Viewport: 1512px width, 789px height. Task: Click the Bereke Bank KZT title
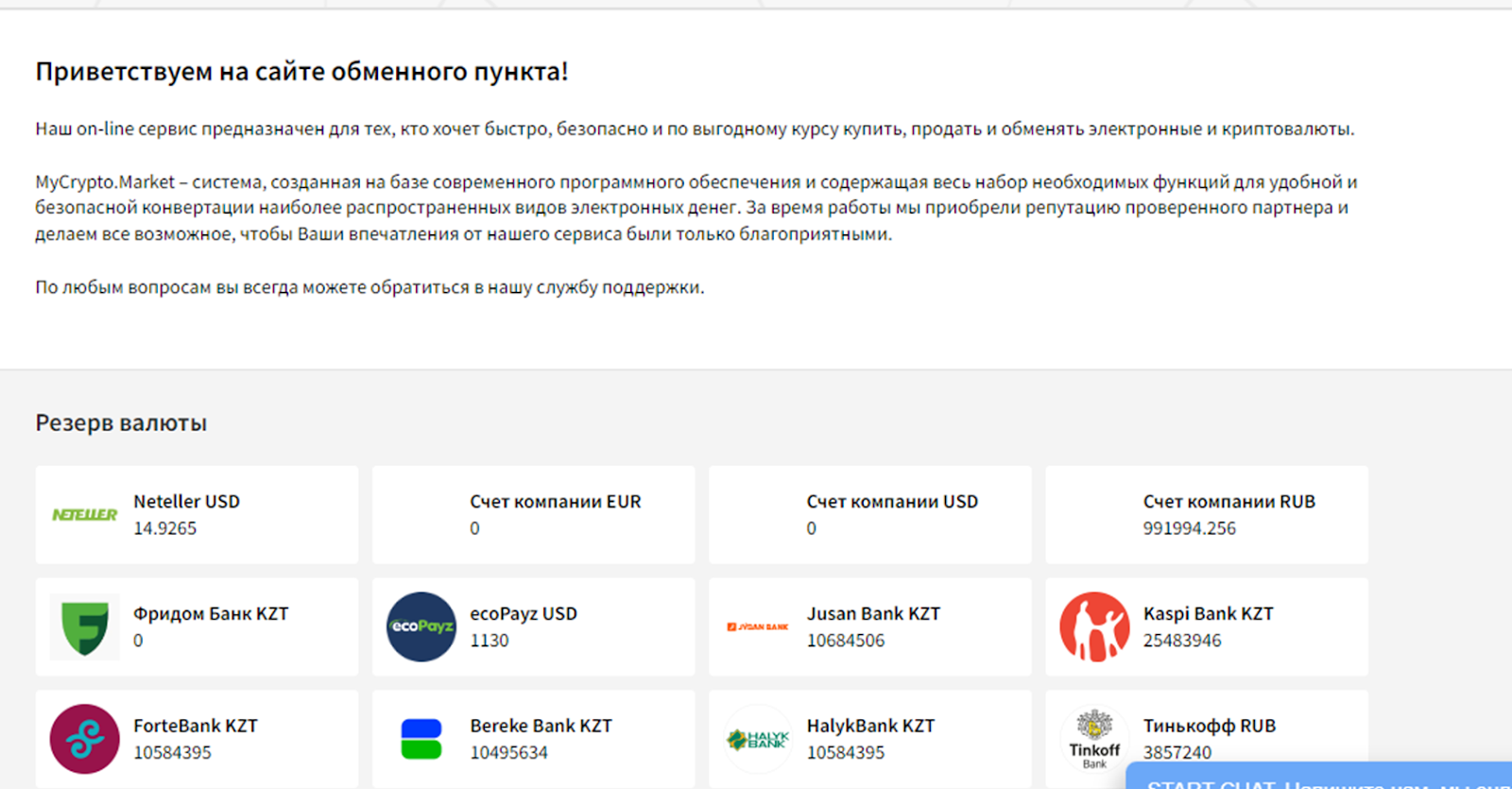point(541,726)
